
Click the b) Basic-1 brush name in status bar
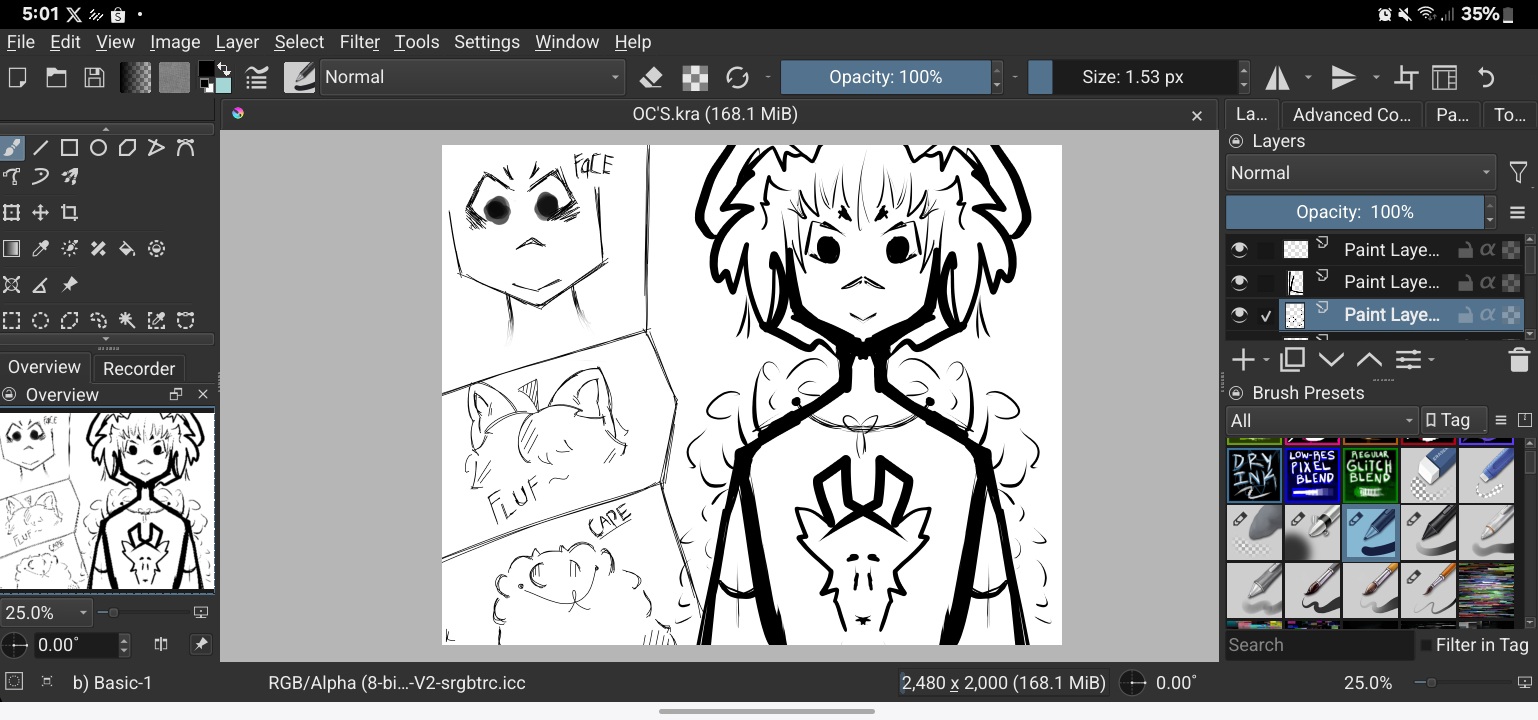[x=113, y=683]
